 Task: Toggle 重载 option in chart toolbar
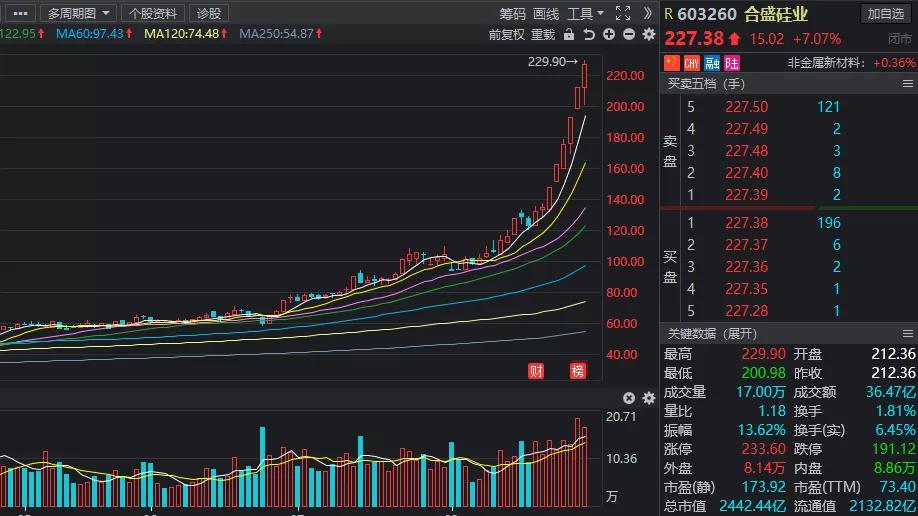(x=543, y=35)
